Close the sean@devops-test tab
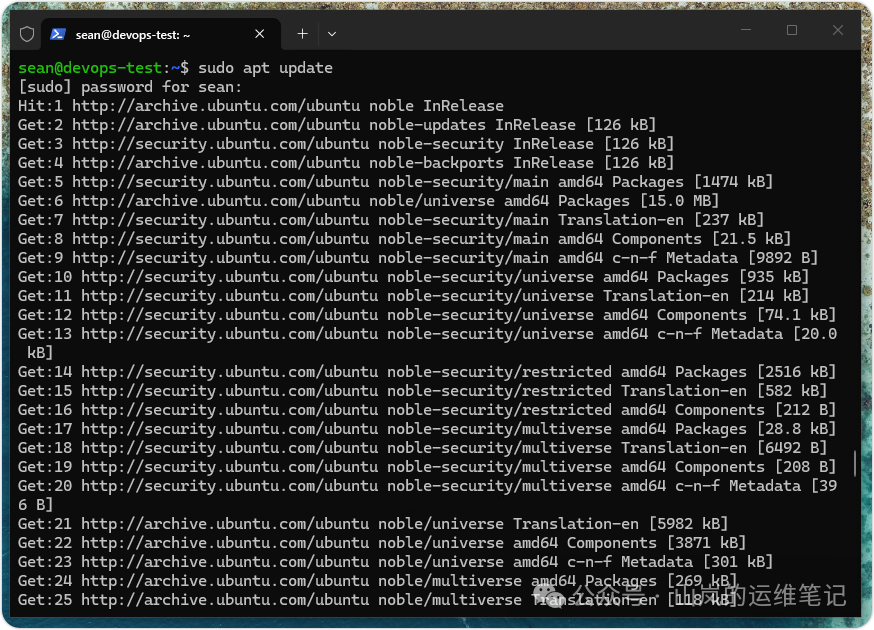This screenshot has height=630, width=874. point(259,32)
